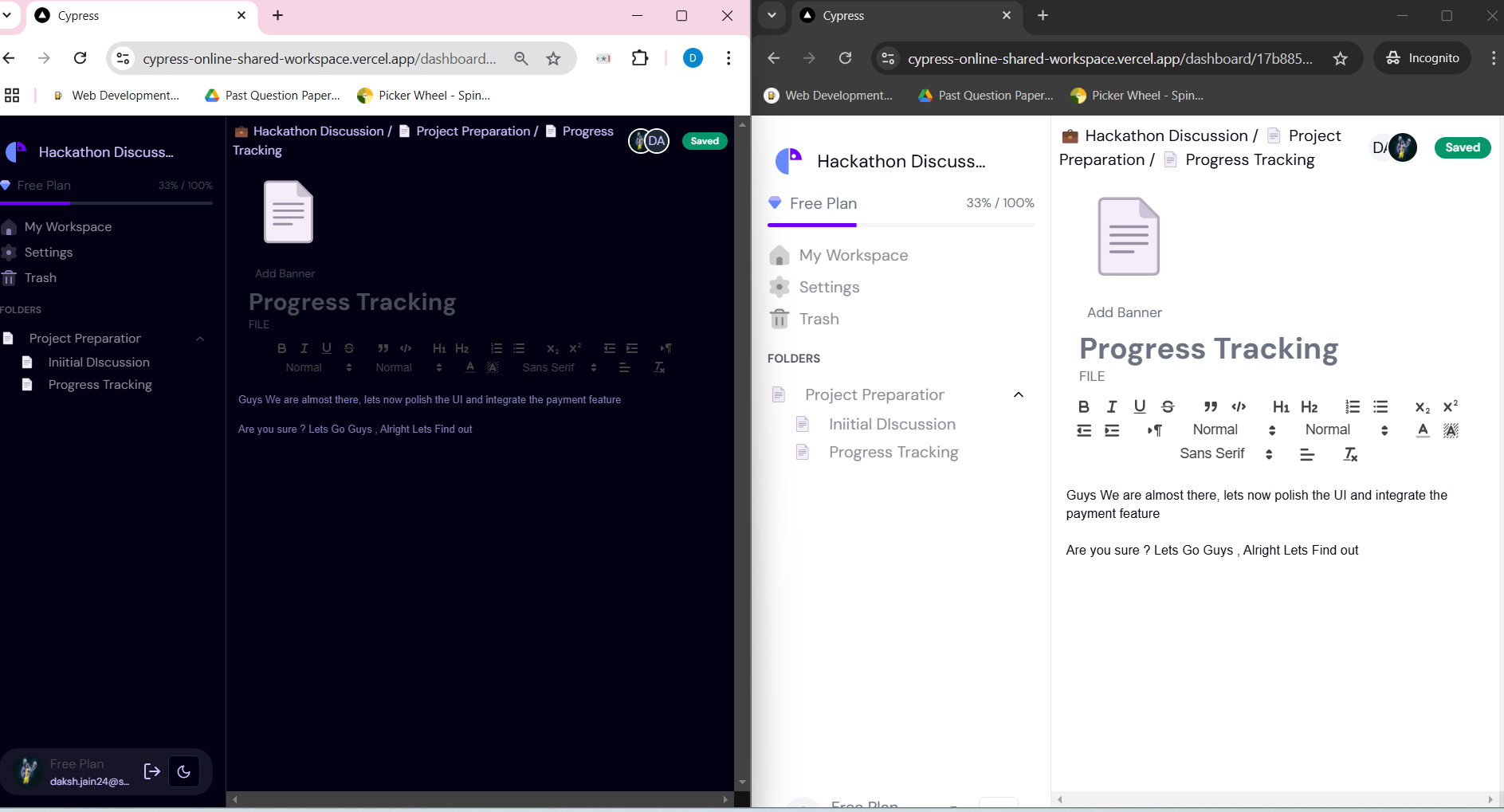This screenshot has width=1504, height=812.
Task: Insert code block in right incognito window
Action: pos(1239,406)
